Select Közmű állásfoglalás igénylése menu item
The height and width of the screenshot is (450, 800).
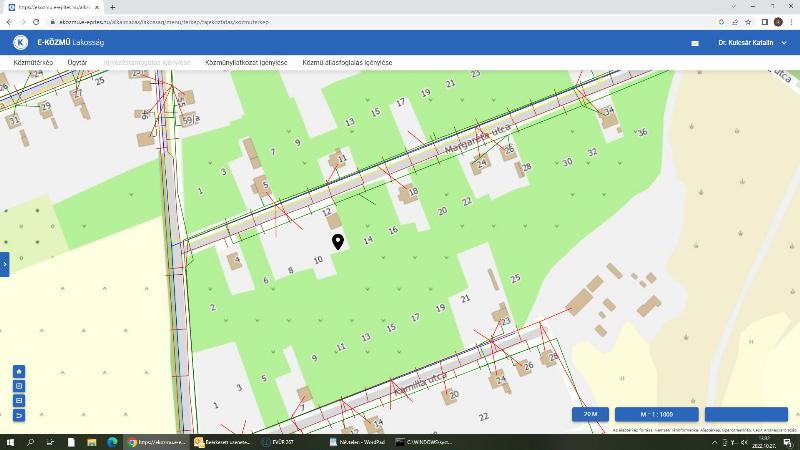point(346,63)
